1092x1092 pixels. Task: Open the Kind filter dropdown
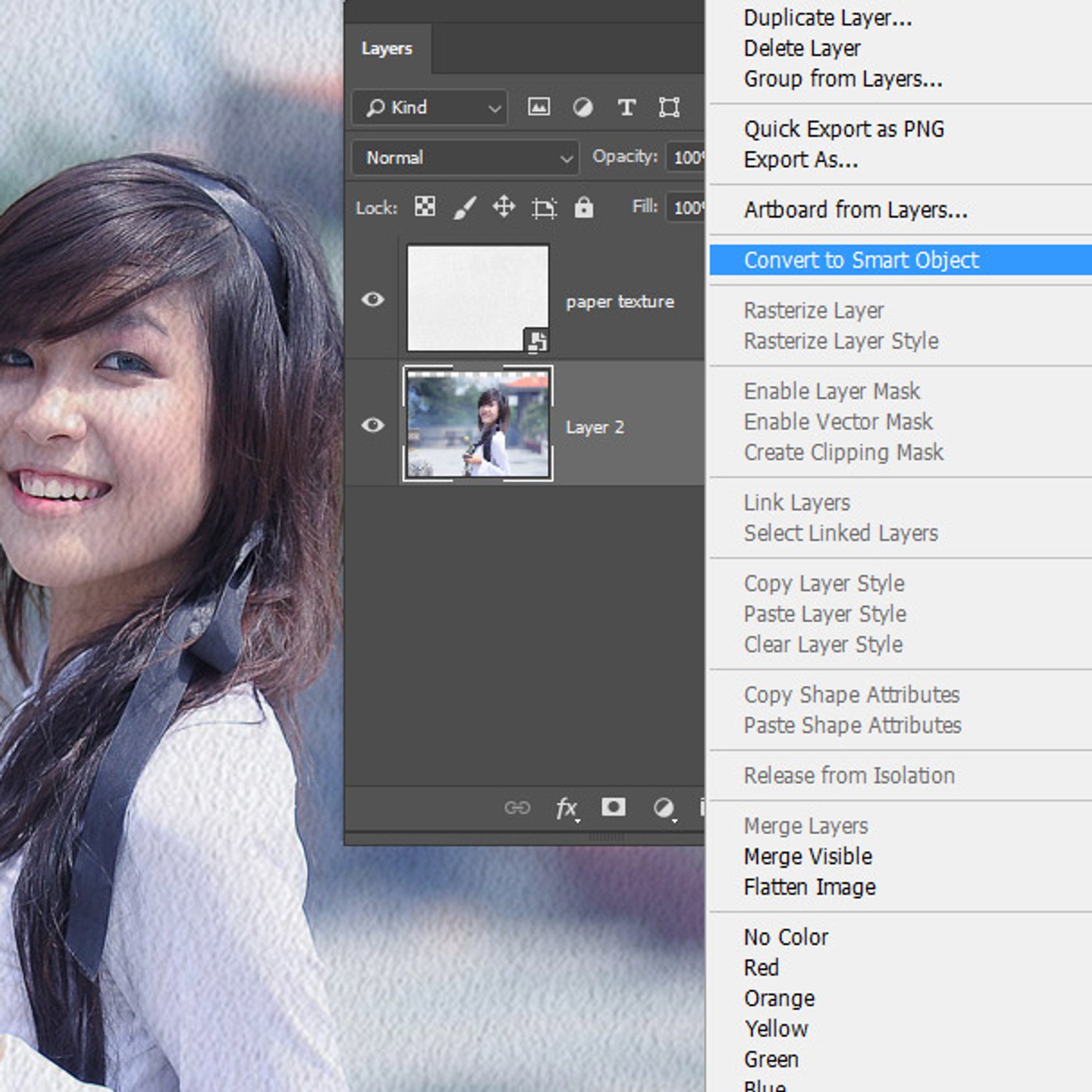429,108
